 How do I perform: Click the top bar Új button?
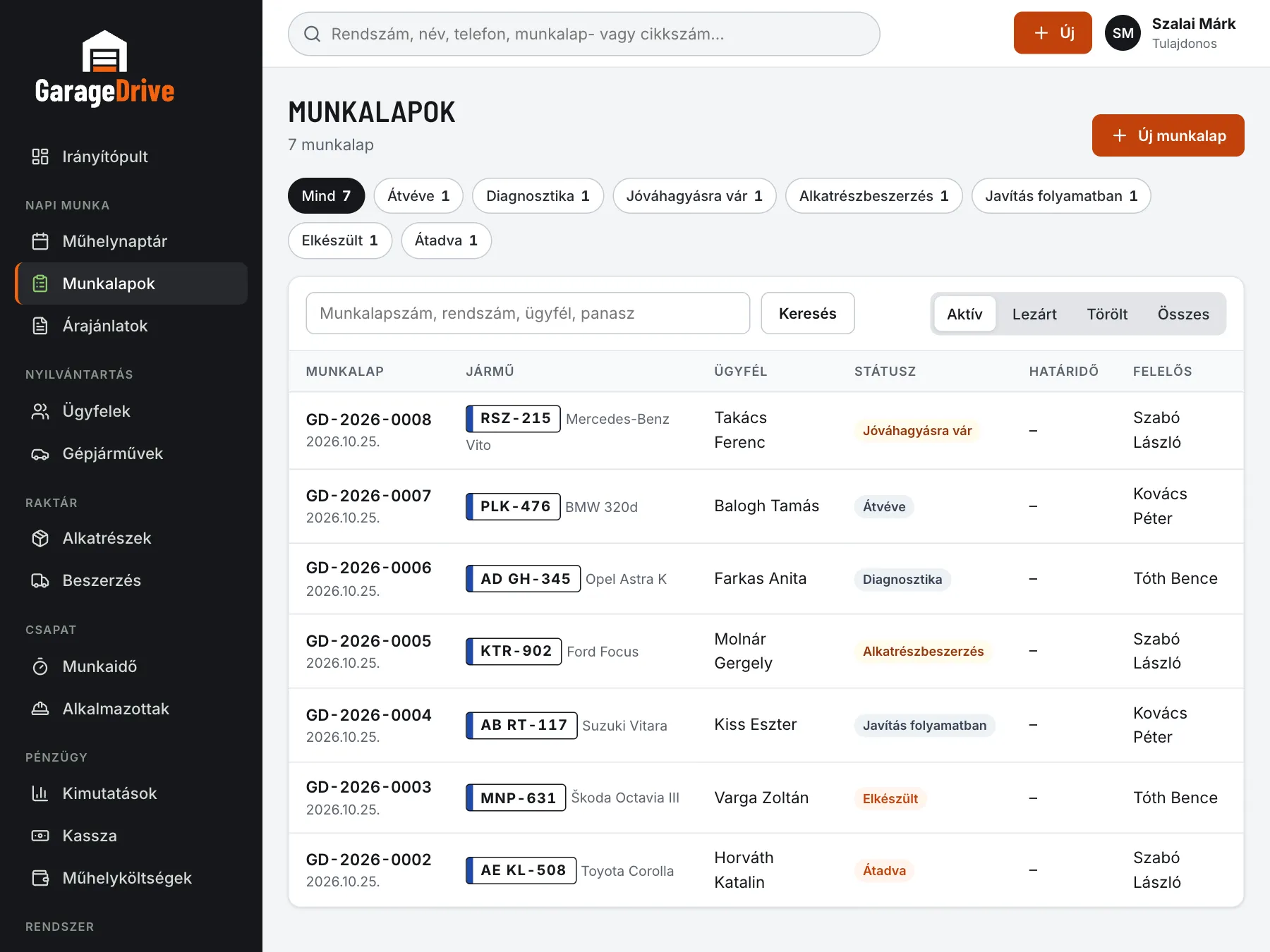pos(1053,32)
